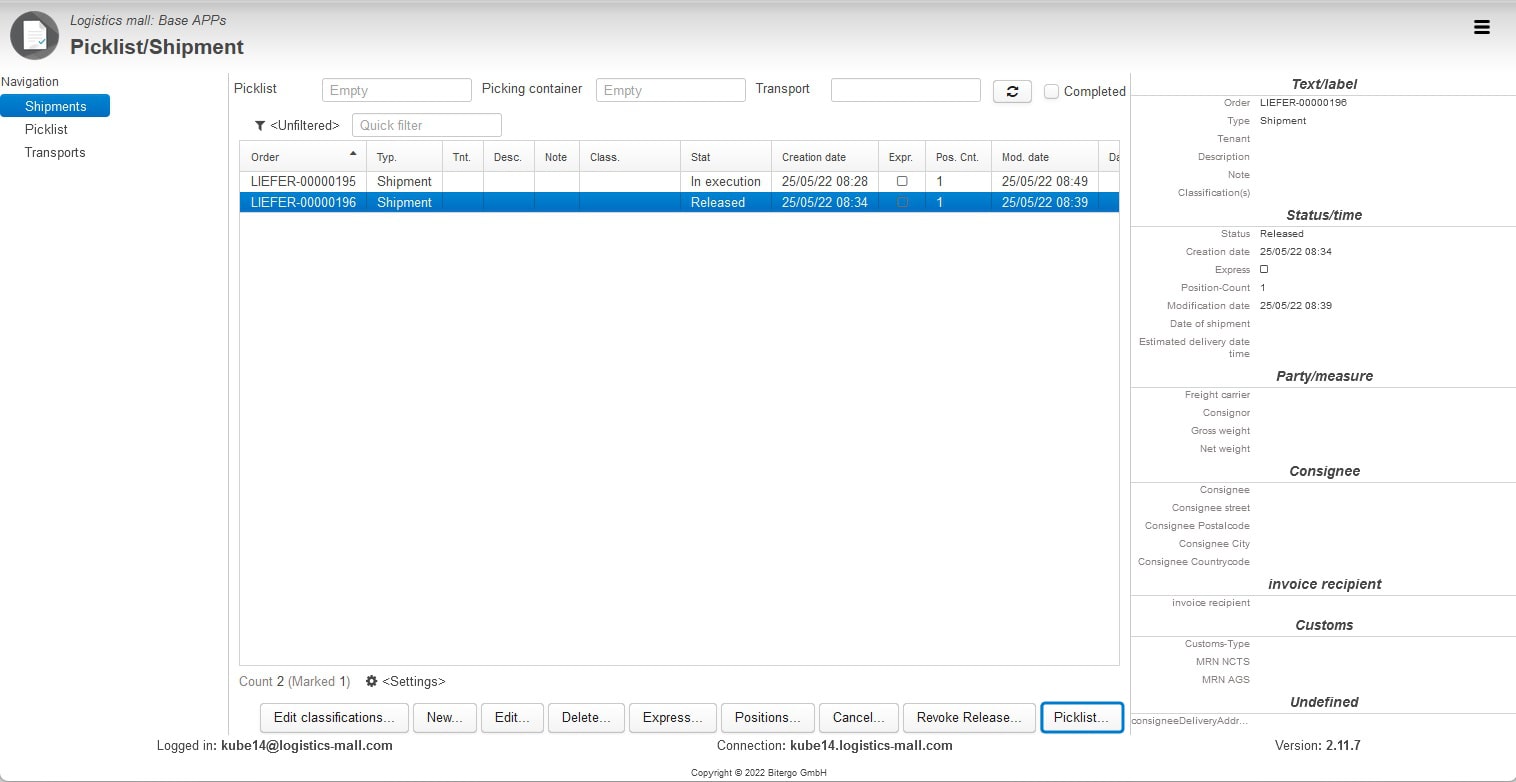Click the Express... button
The width and height of the screenshot is (1516, 782).
[673, 717]
